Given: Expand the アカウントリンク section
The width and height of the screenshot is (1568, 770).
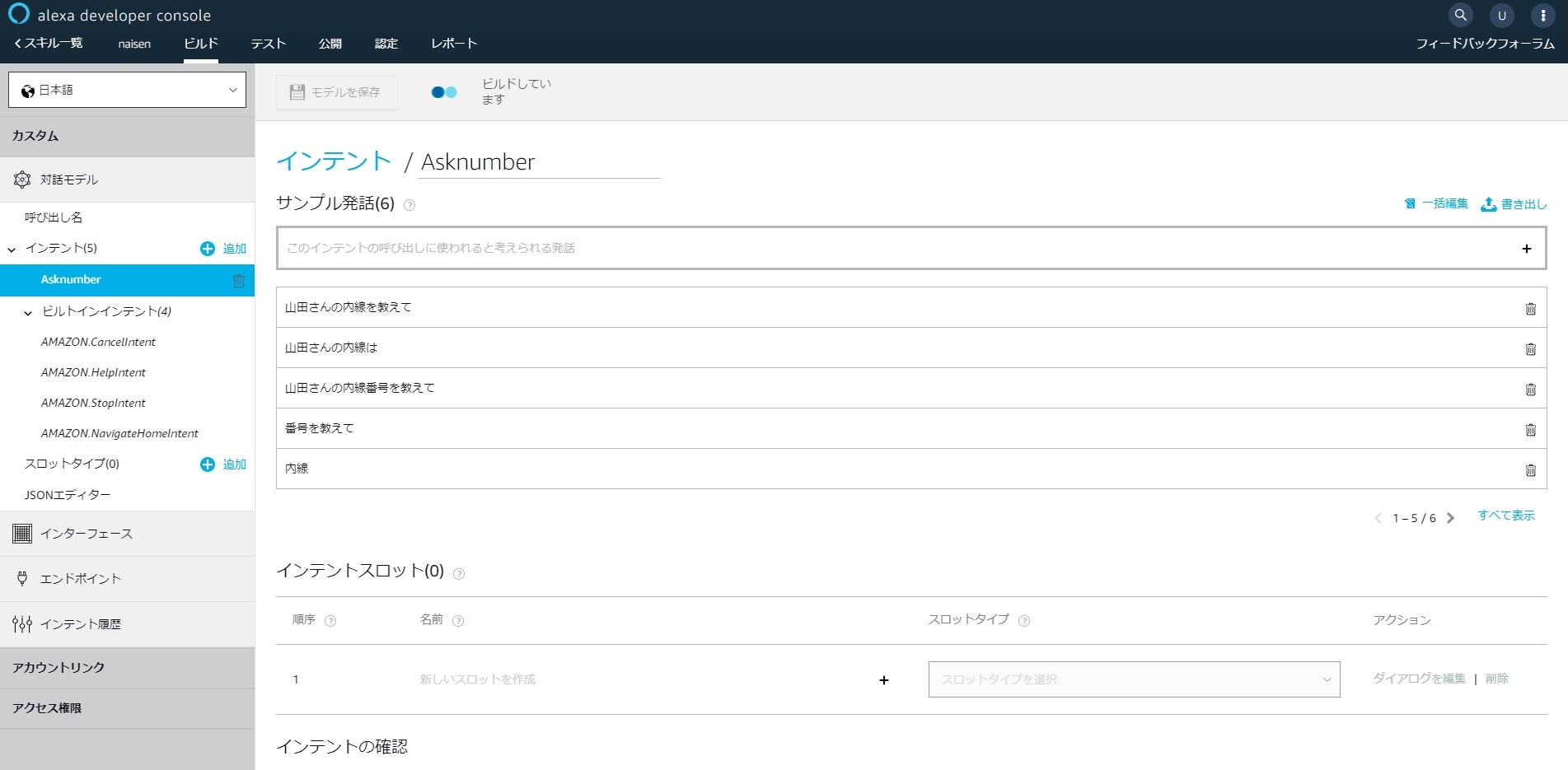Looking at the screenshot, I should pos(127,668).
